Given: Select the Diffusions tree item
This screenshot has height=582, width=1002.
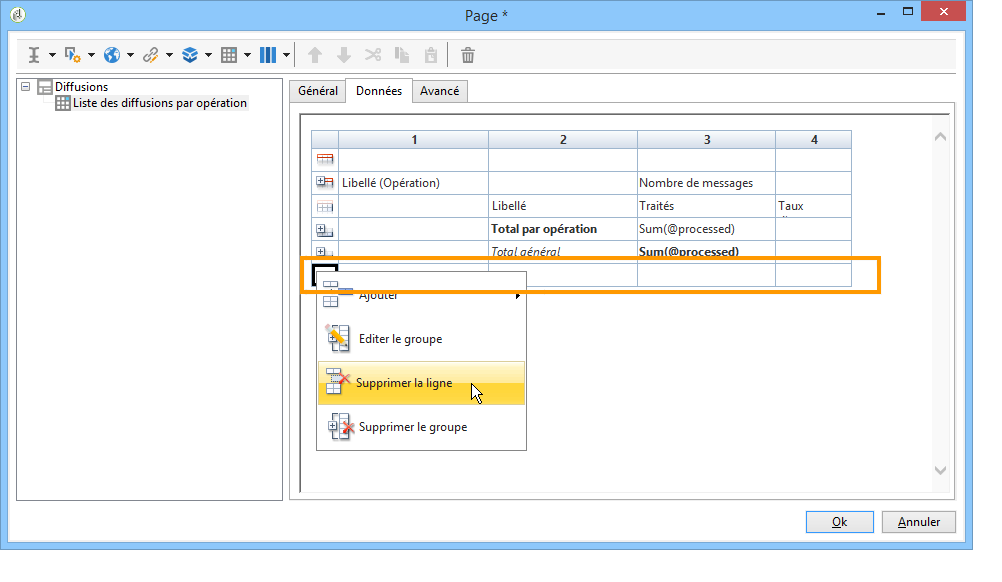Looking at the screenshot, I should click(81, 87).
